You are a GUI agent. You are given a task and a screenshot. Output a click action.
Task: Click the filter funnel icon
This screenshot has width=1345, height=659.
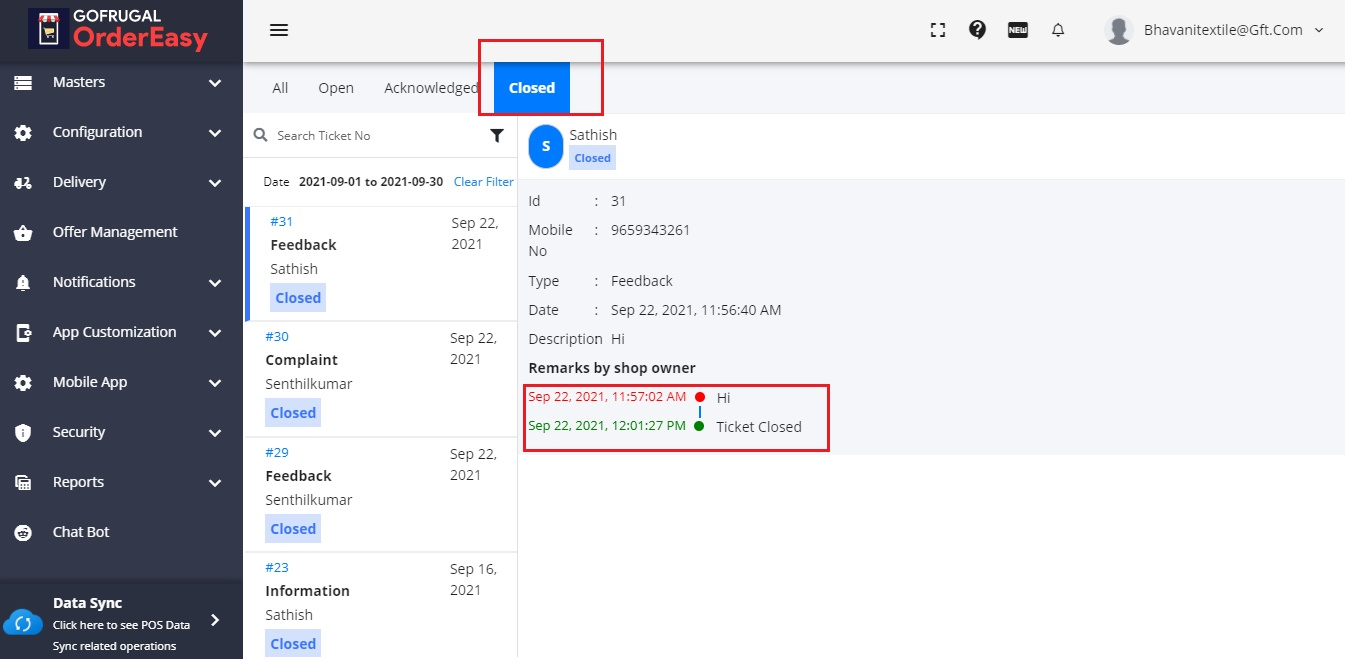pyautogui.click(x=497, y=135)
